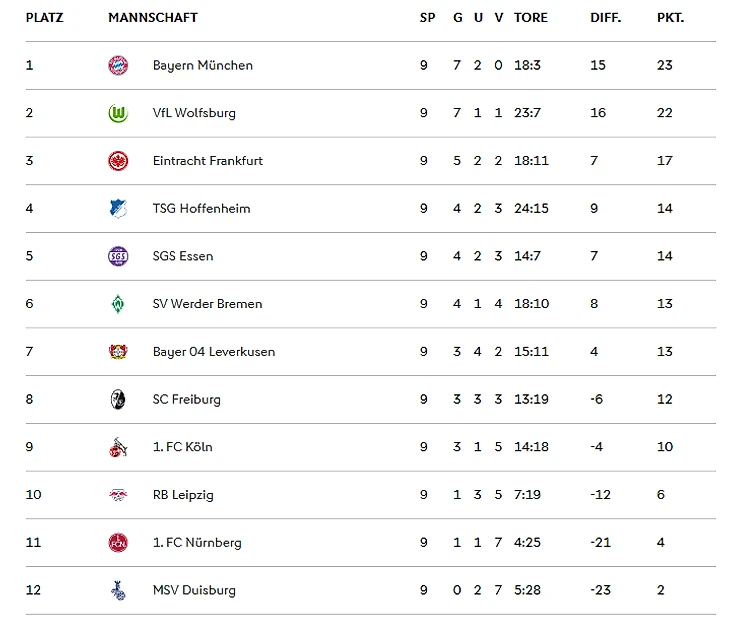Open the VfL Wolfsburg team name
Viewport: 730px width, 626px height.
pos(194,113)
